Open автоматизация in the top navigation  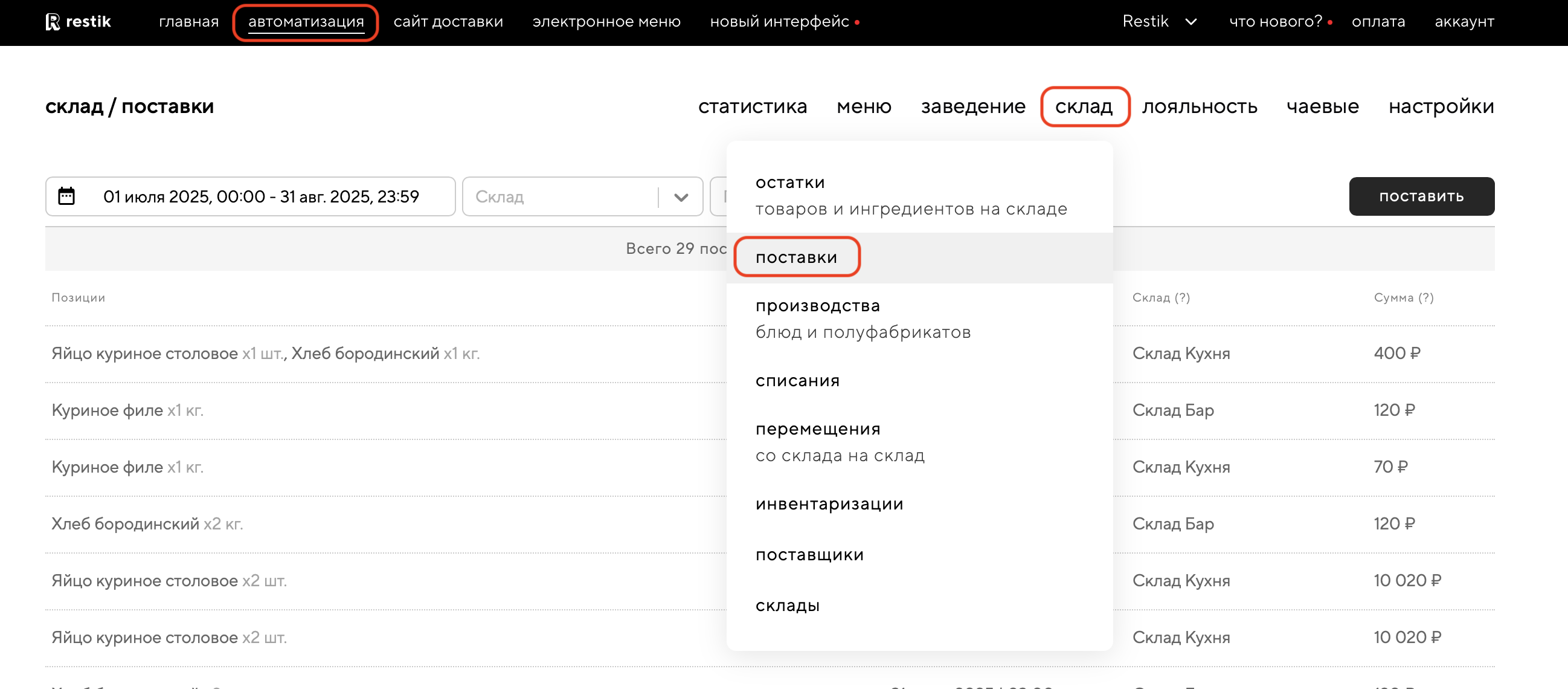click(x=306, y=22)
